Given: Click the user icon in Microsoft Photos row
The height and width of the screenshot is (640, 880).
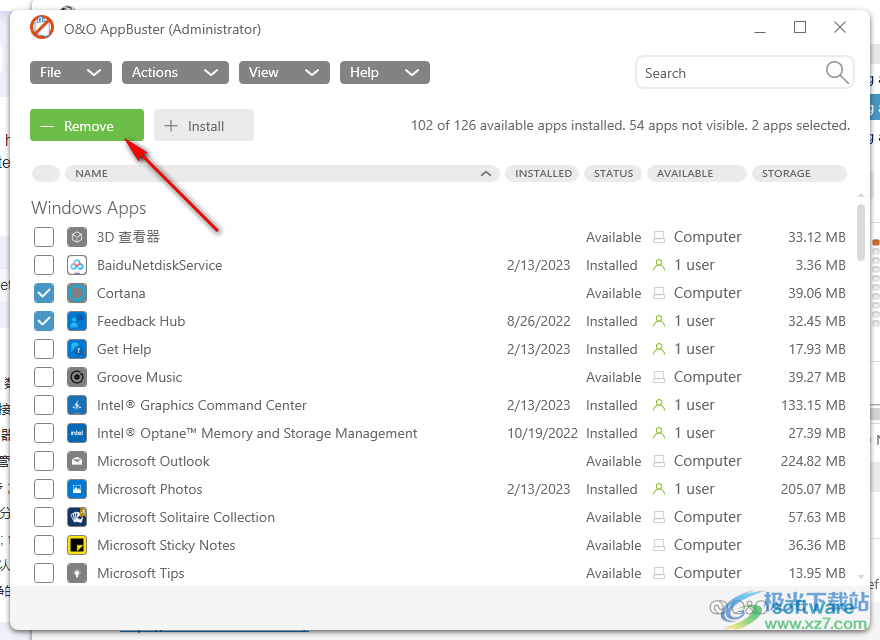Looking at the screenshot, I should (659, 490).
